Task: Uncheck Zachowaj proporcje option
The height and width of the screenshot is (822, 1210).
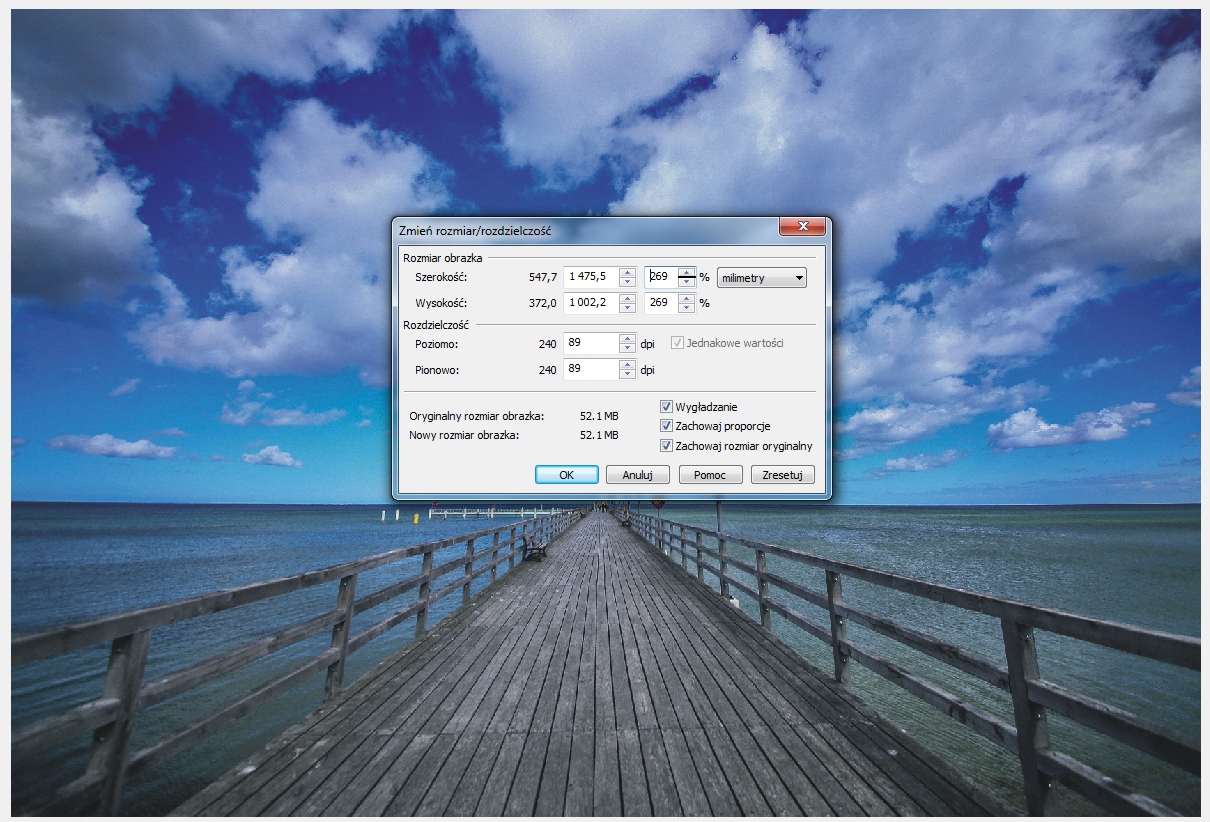Action: click(x=666, y=426)
